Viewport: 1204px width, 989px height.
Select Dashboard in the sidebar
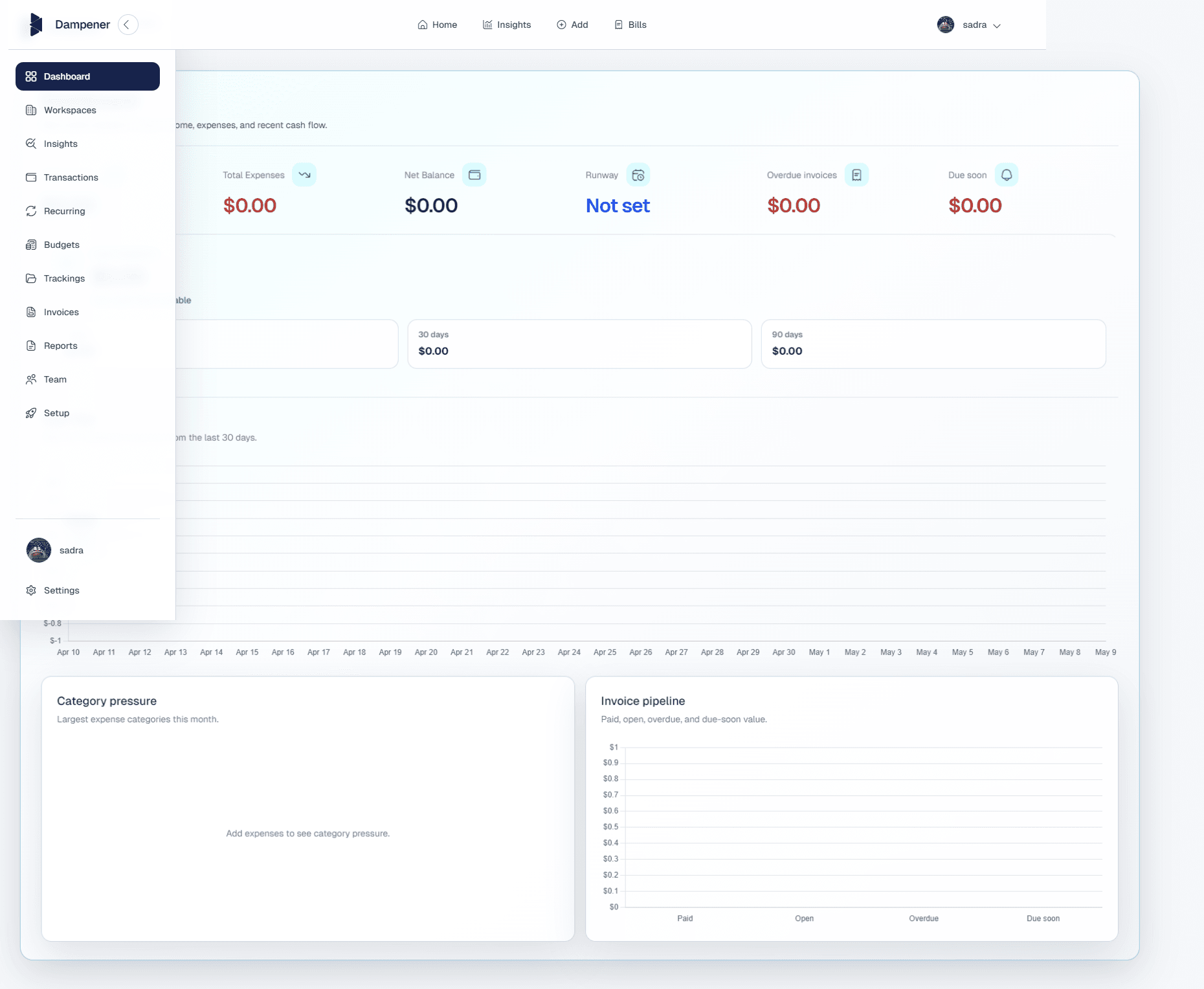(x=87, y=76)
